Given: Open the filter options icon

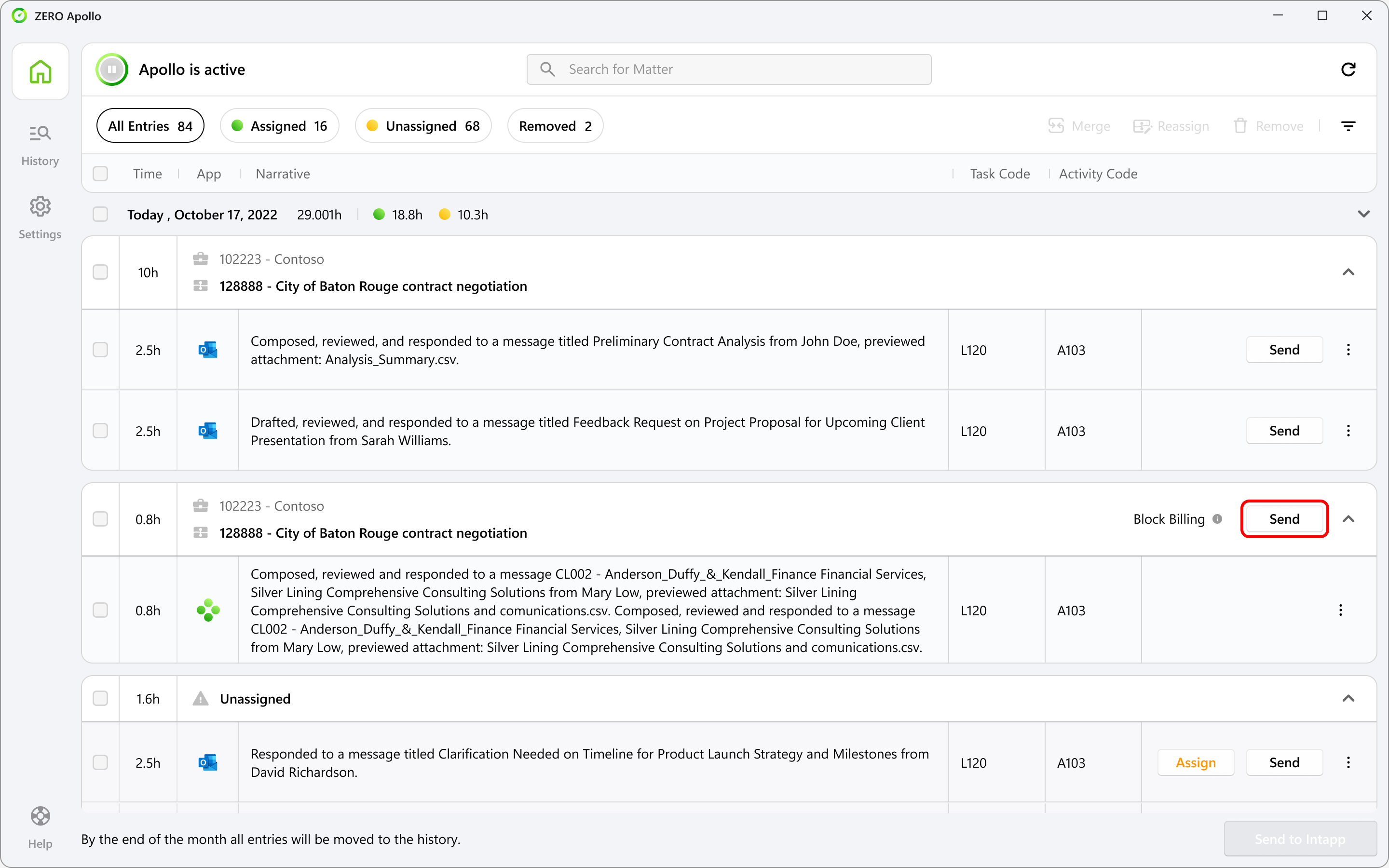Looking at the screenshot, I should 1348,126.
